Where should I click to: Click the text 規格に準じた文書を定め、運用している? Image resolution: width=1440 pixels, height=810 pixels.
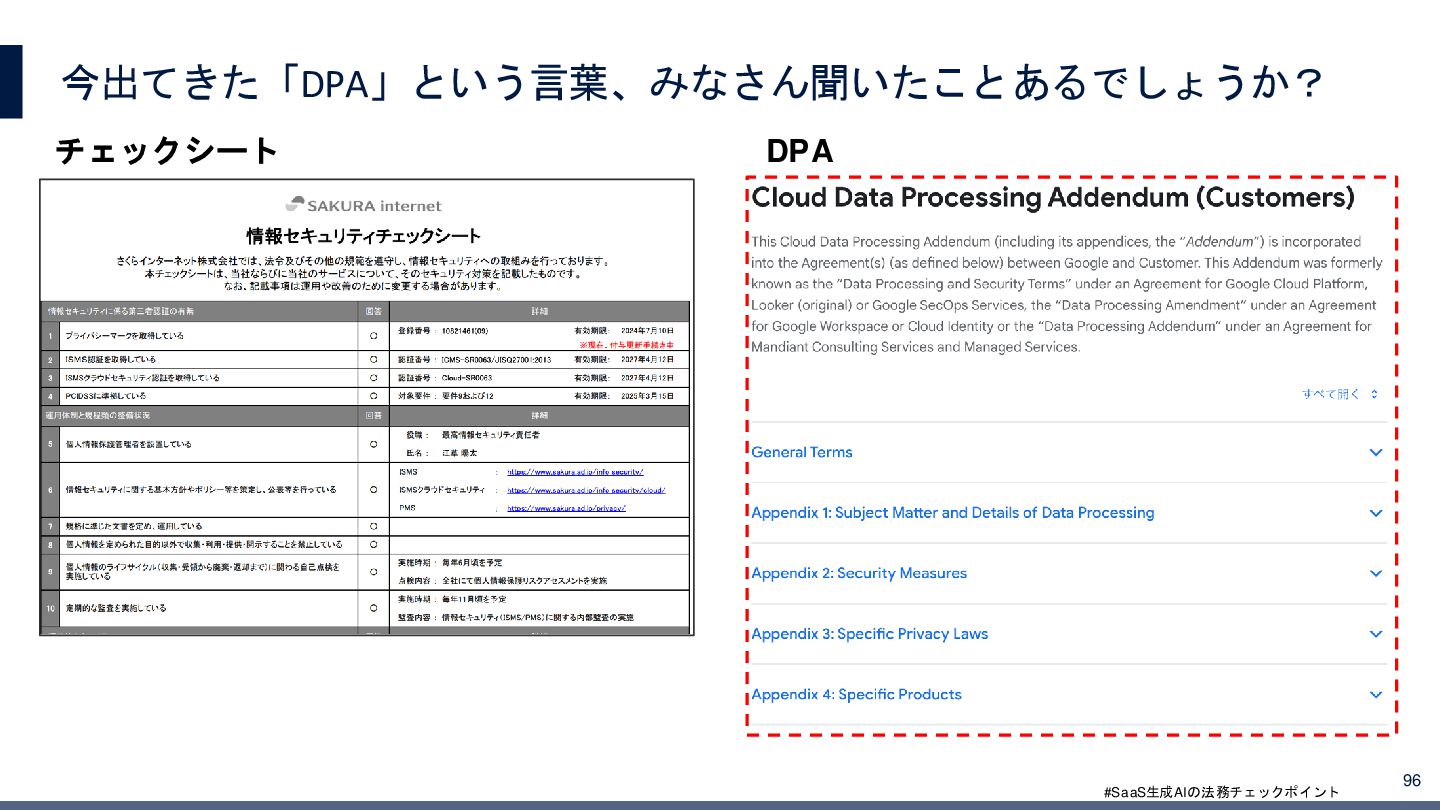134,526
